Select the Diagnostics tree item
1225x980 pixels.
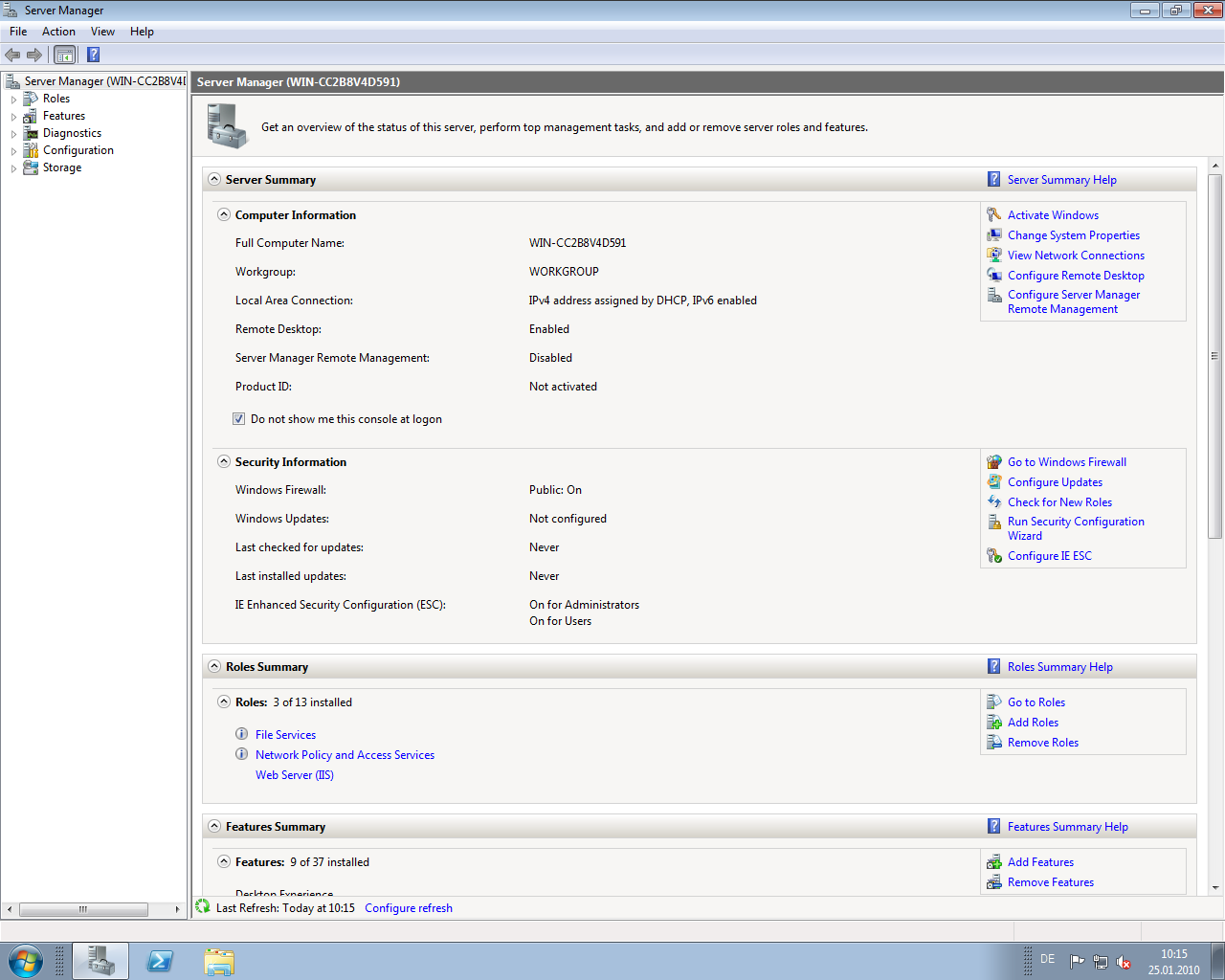click(72, 133)
